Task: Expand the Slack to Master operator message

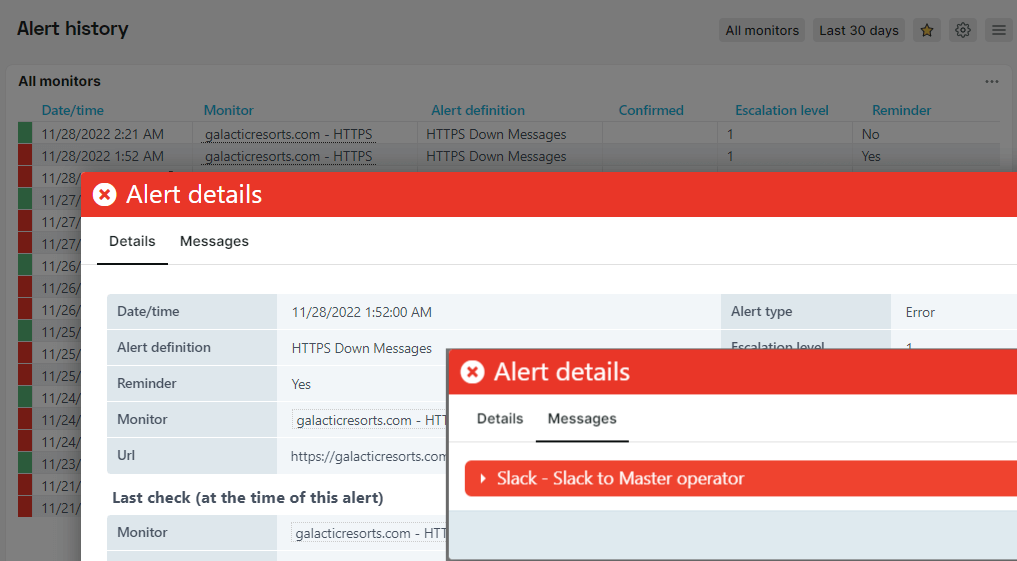Action: [x=741, y=479]
